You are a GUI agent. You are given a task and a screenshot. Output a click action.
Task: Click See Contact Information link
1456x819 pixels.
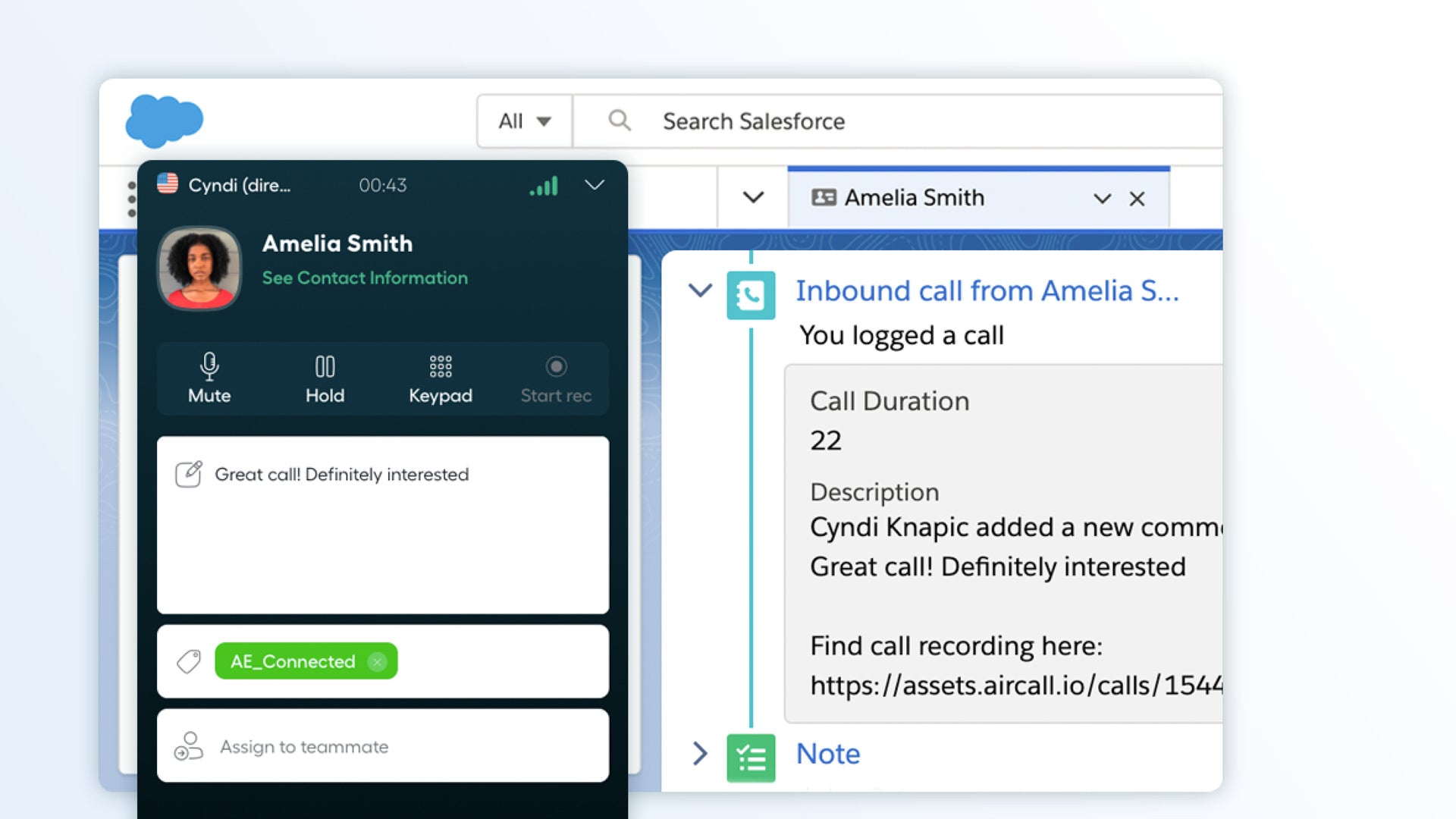coord(365,278)
